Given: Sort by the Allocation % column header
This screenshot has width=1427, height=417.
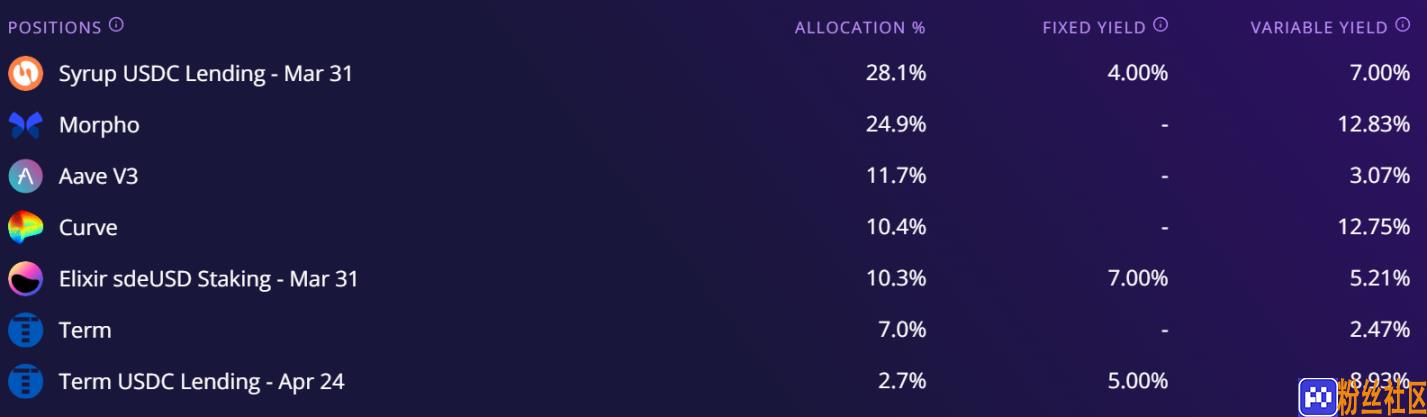Looking at the screenshot, I should 860,28.
